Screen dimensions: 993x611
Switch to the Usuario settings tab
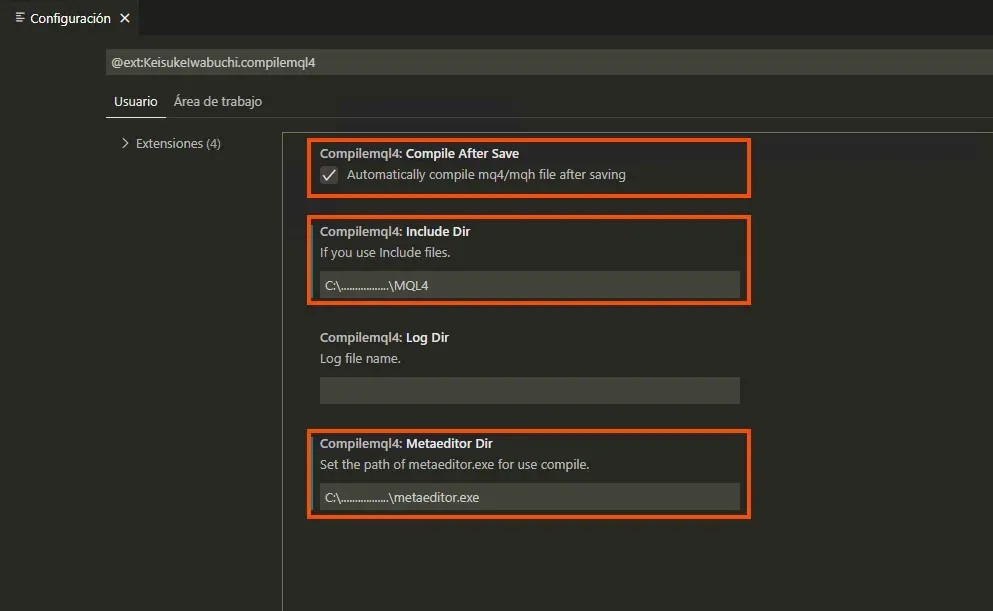tap(135, 101)
